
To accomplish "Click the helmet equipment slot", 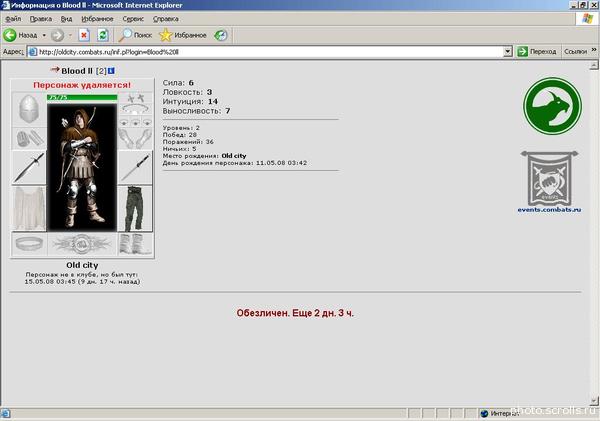I will [x=29, y=109].
